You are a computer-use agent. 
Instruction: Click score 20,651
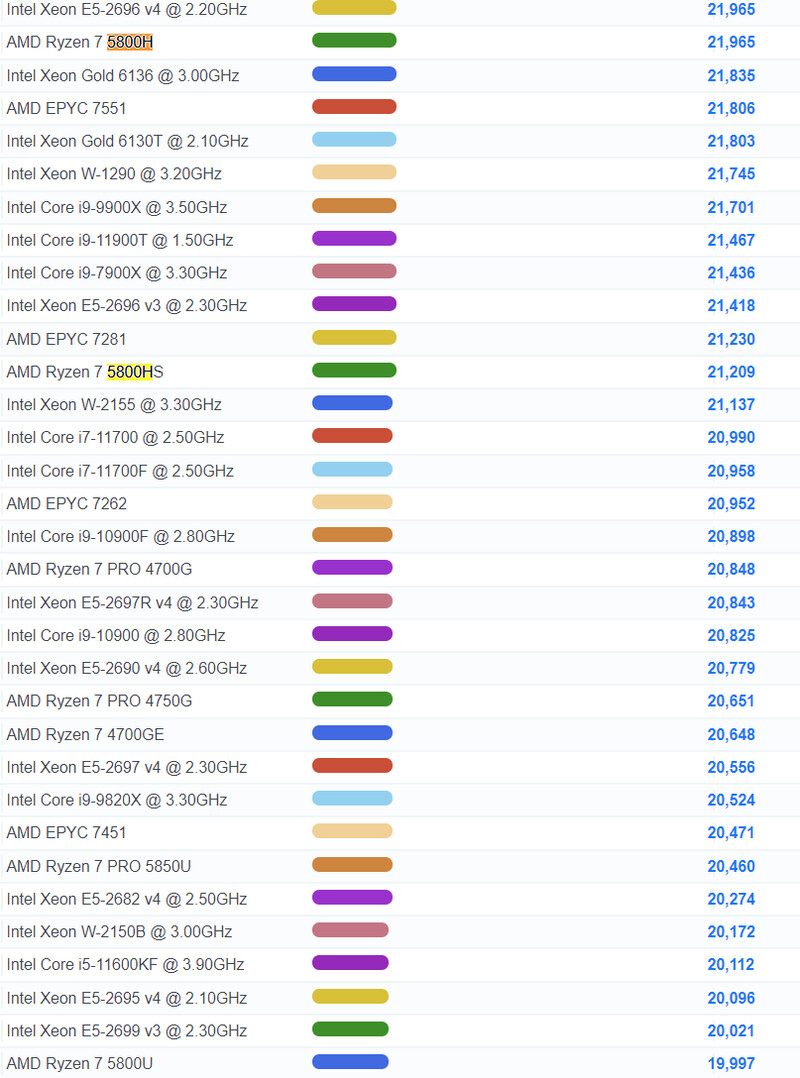tap(731, 701)
